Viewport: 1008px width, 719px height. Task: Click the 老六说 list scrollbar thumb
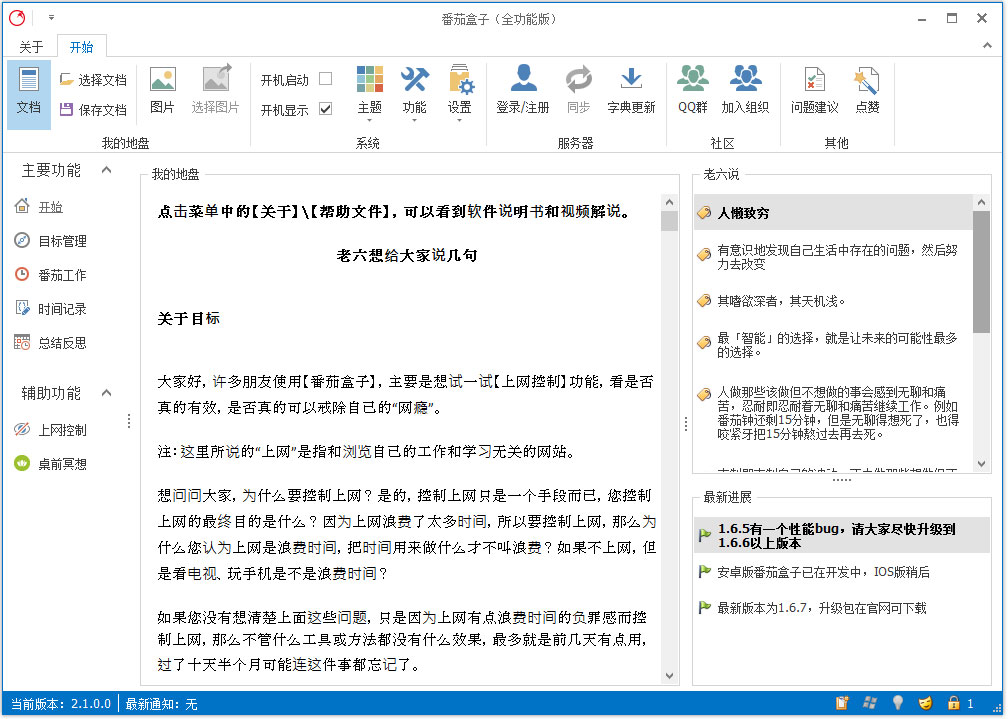point(981,271)
